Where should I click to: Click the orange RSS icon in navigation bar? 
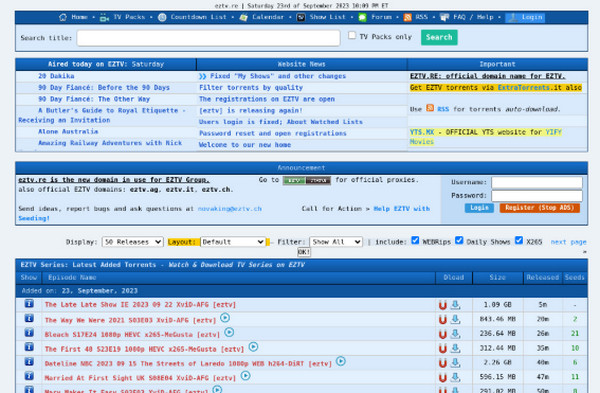coord(408,17)
